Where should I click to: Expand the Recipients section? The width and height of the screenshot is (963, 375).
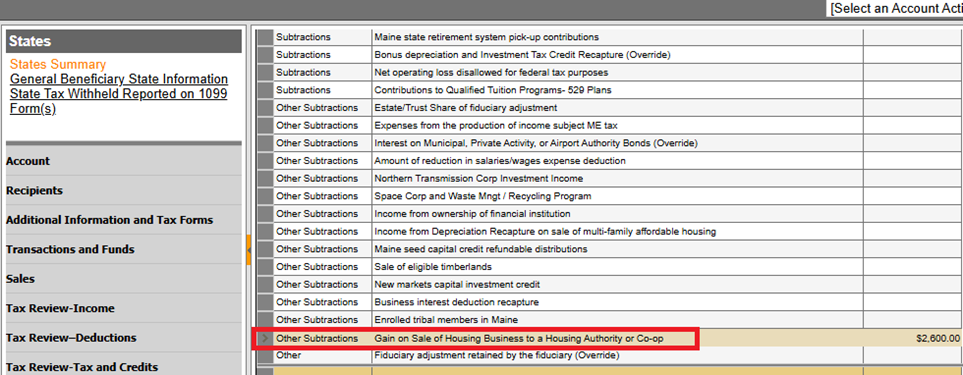[123, 191]
